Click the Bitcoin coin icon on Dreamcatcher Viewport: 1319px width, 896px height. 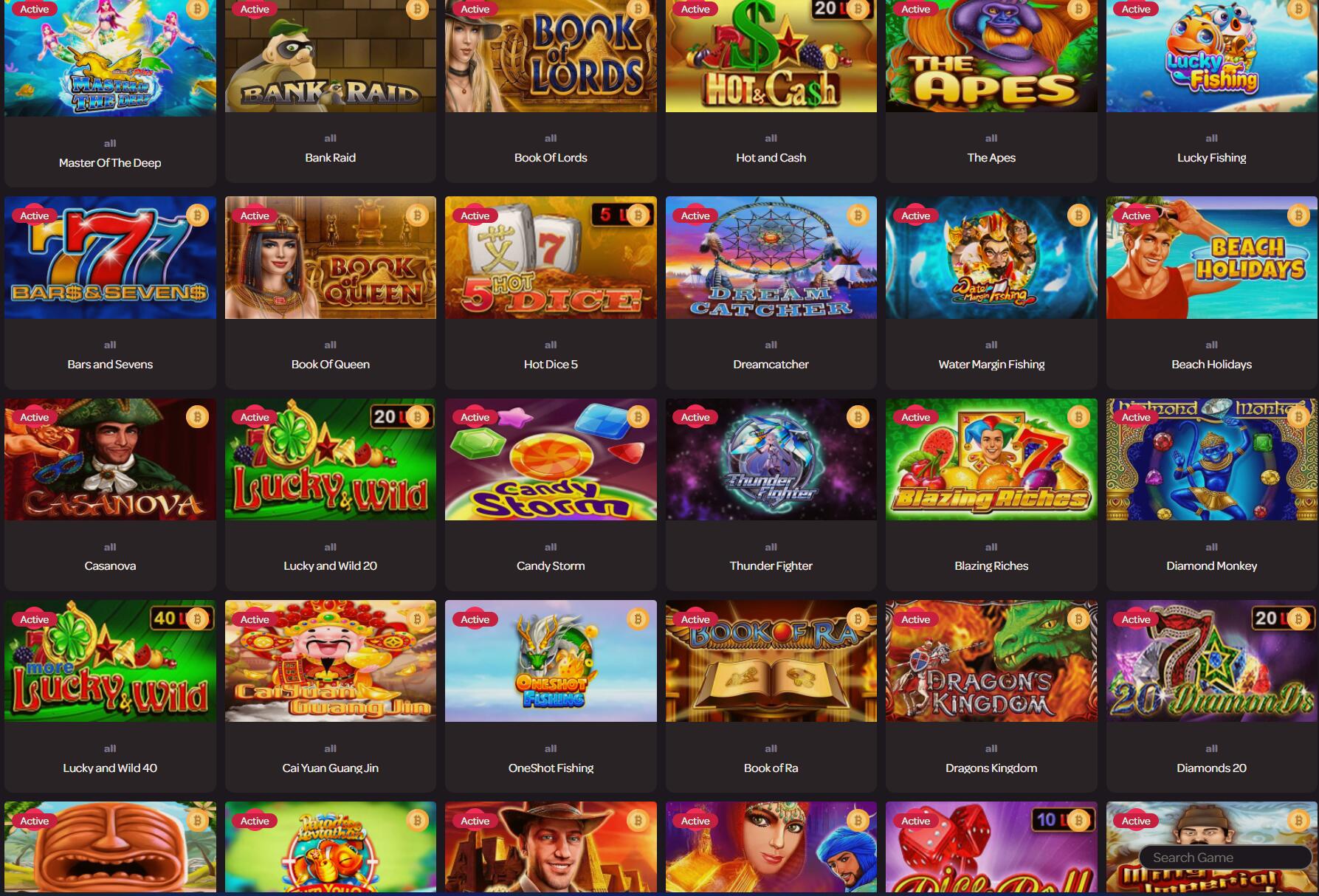pos(858,216)
